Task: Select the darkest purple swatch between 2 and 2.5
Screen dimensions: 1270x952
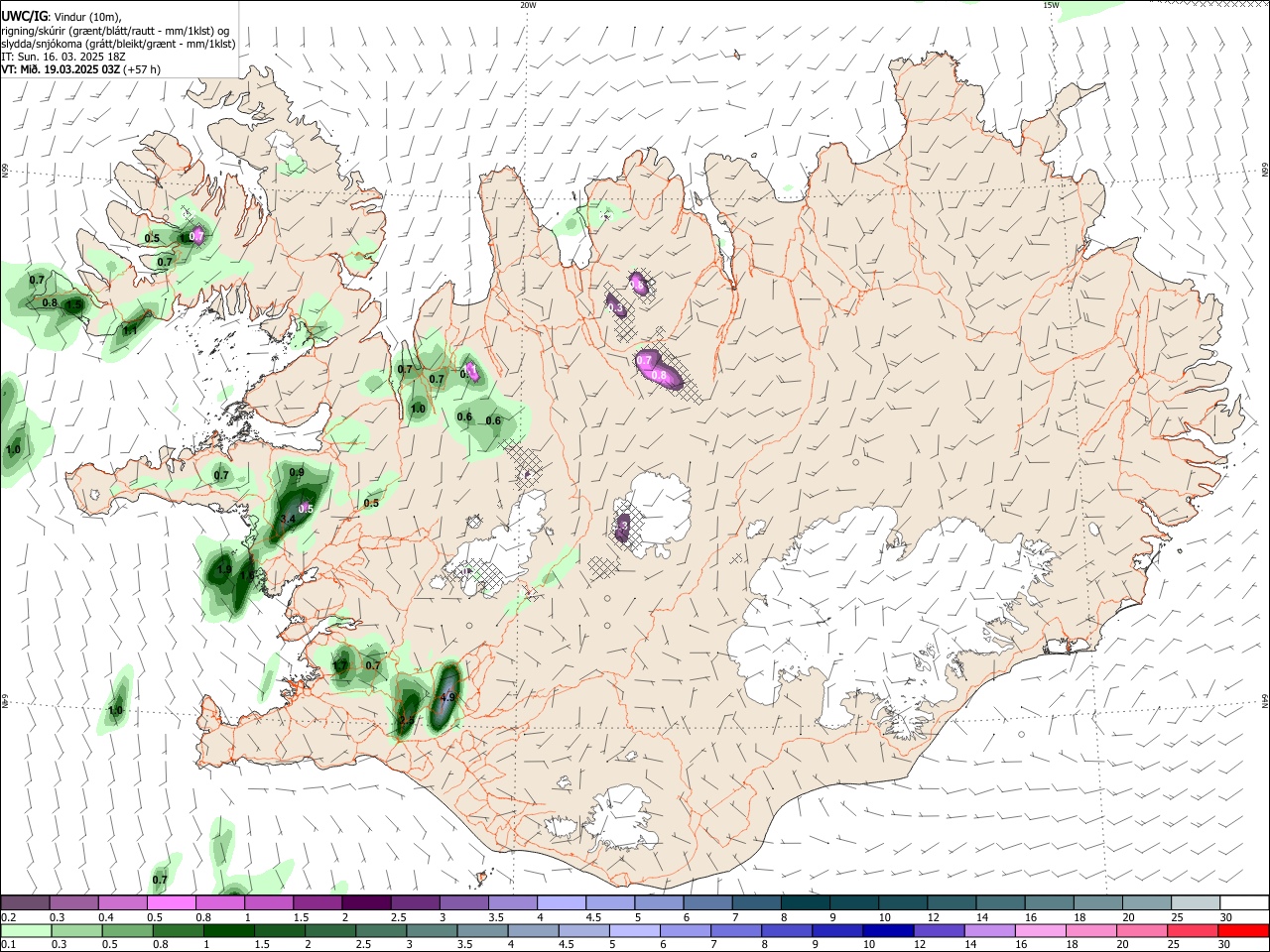Action: pyautogui.click(x=366, y=902)
